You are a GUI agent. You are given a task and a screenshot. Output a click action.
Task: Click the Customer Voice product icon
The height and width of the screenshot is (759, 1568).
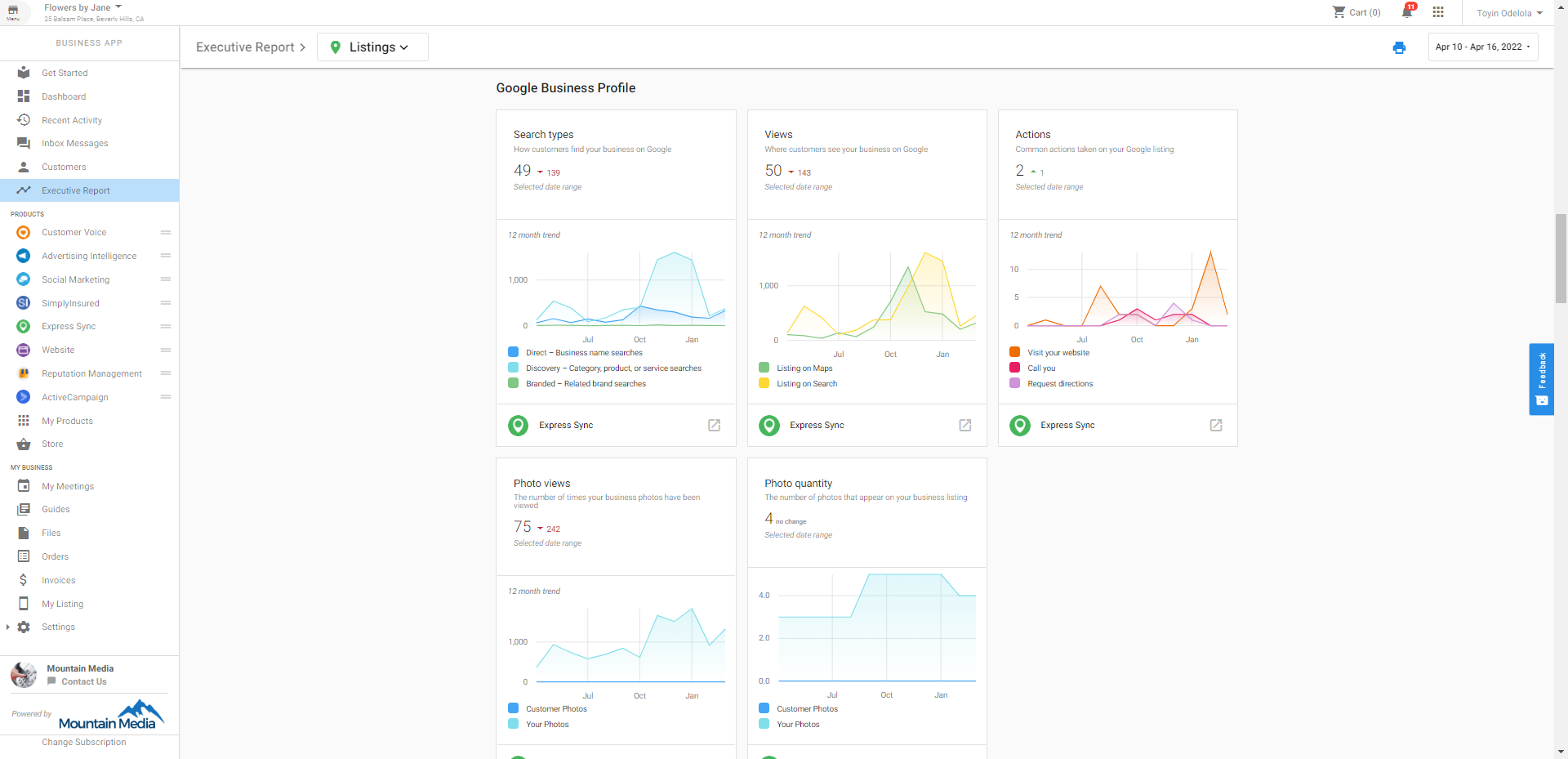coord(24,233)
